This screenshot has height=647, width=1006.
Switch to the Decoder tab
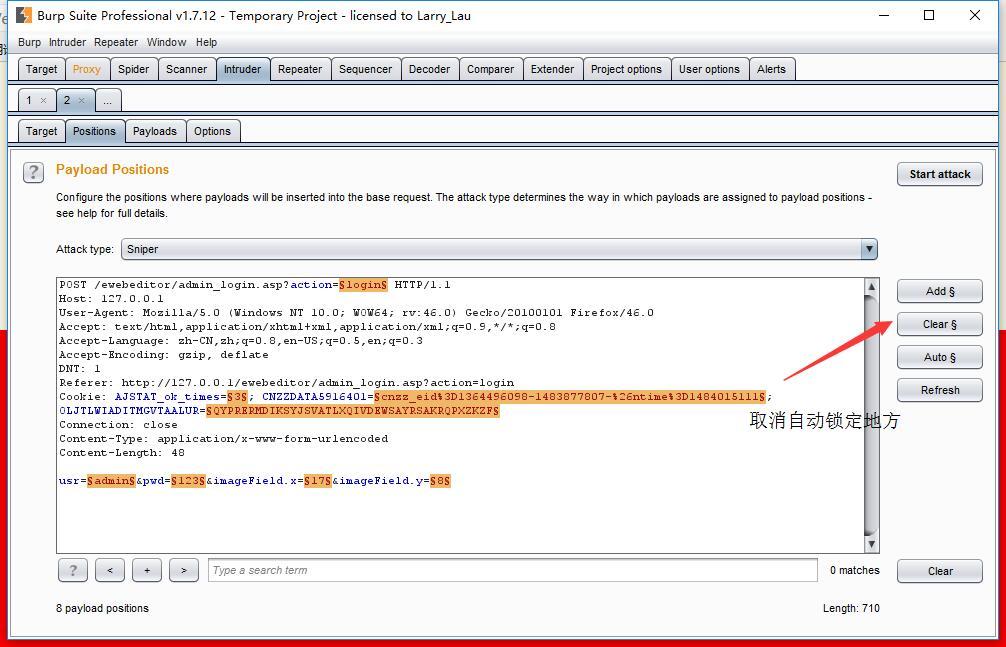tap(429, 69)
